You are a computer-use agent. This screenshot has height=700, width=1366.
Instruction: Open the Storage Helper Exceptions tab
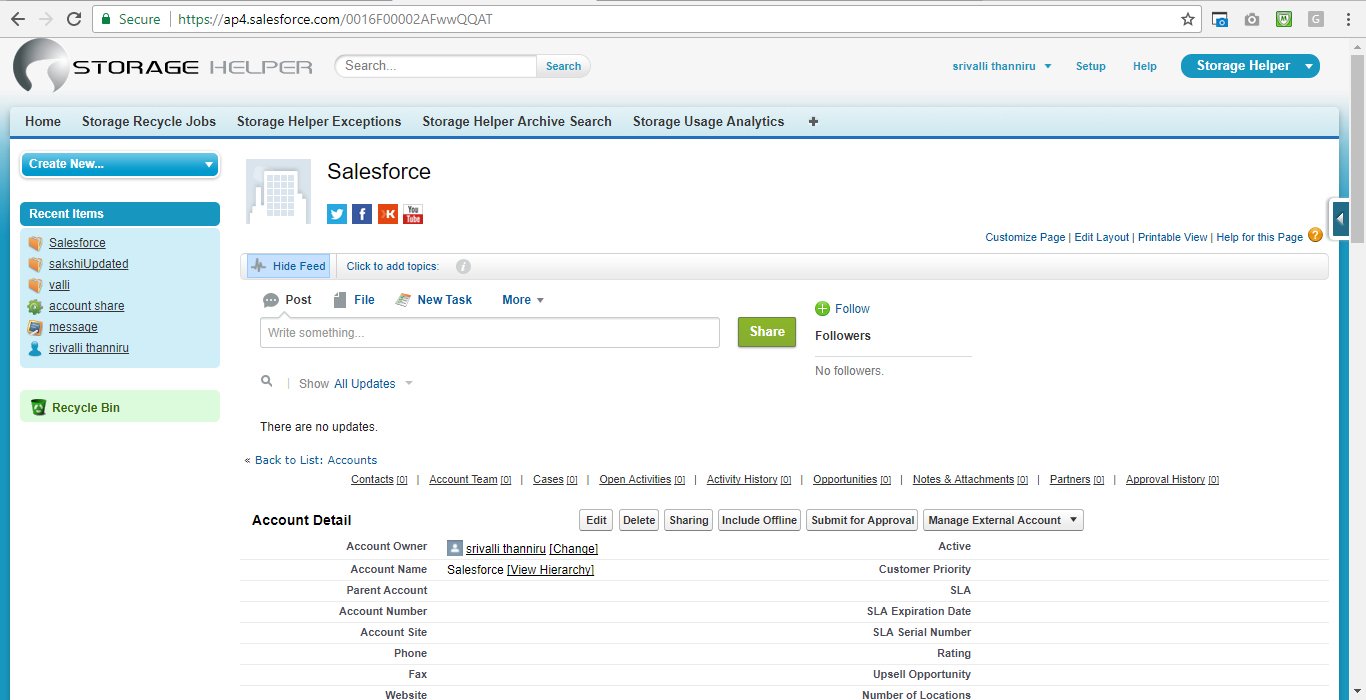319,121
